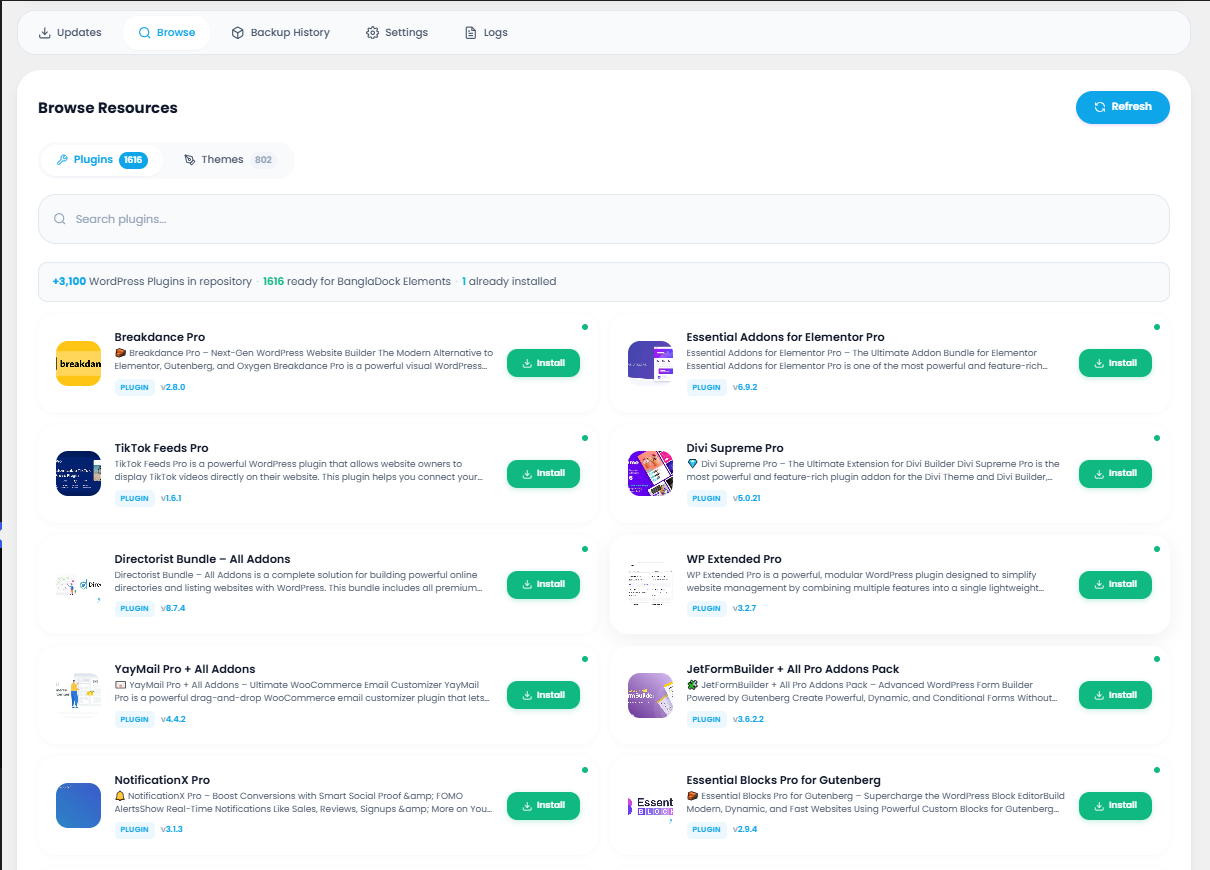Image resolution: width=1210 pixels, height=870 pixels.
Task: Click version v1.6.1 text
Action: tap(171, 498)
